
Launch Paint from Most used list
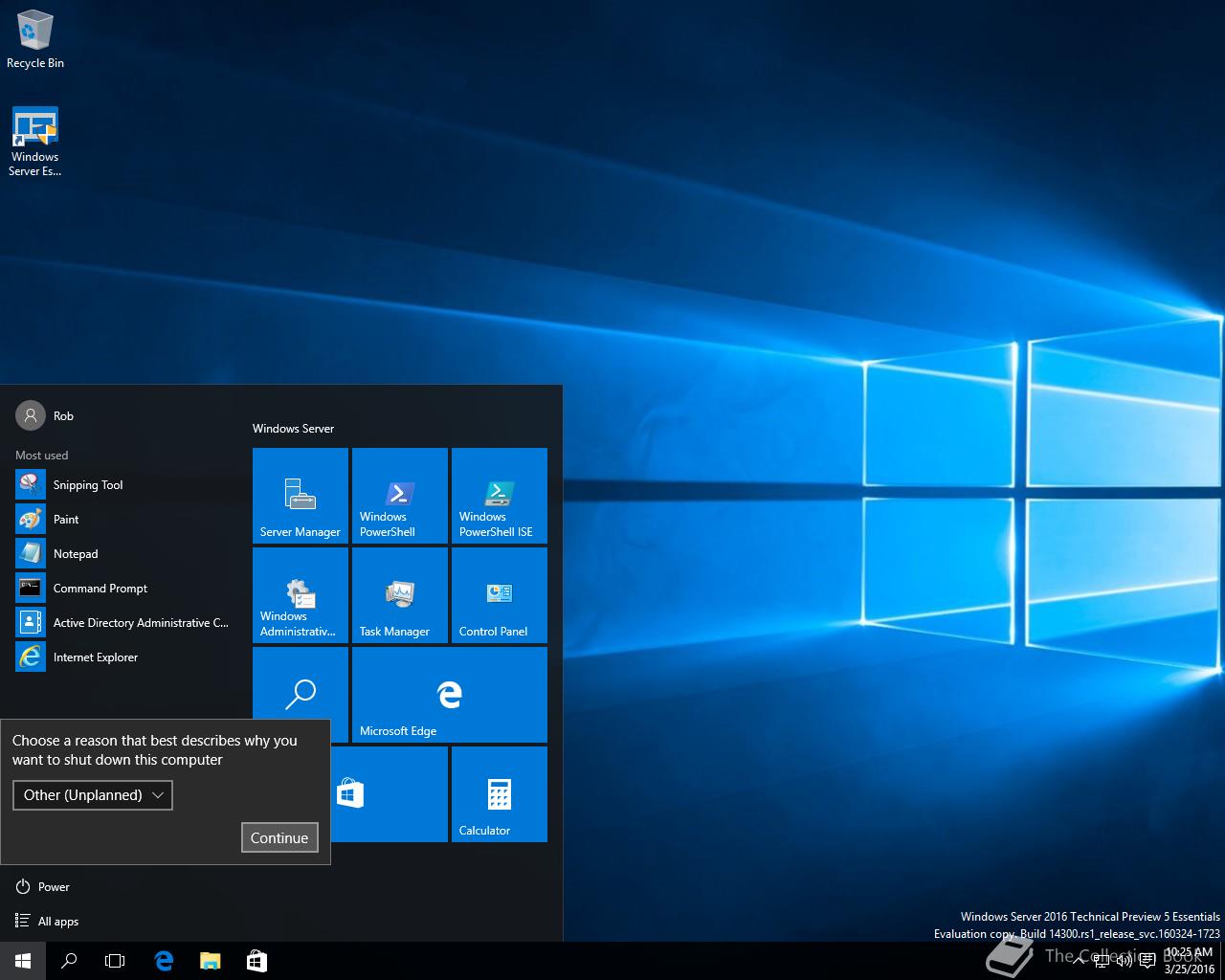tap(122, 519)
